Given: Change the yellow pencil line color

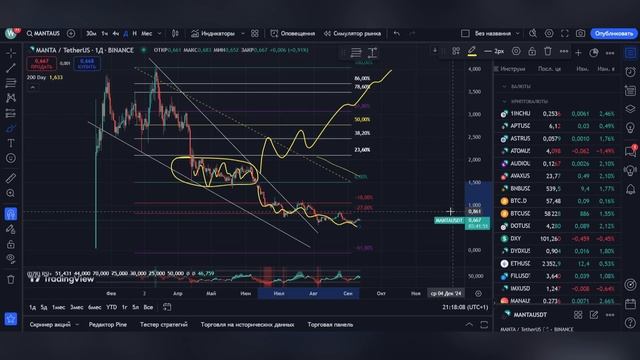Looking at the screenshot, I should tap(472, 51).
